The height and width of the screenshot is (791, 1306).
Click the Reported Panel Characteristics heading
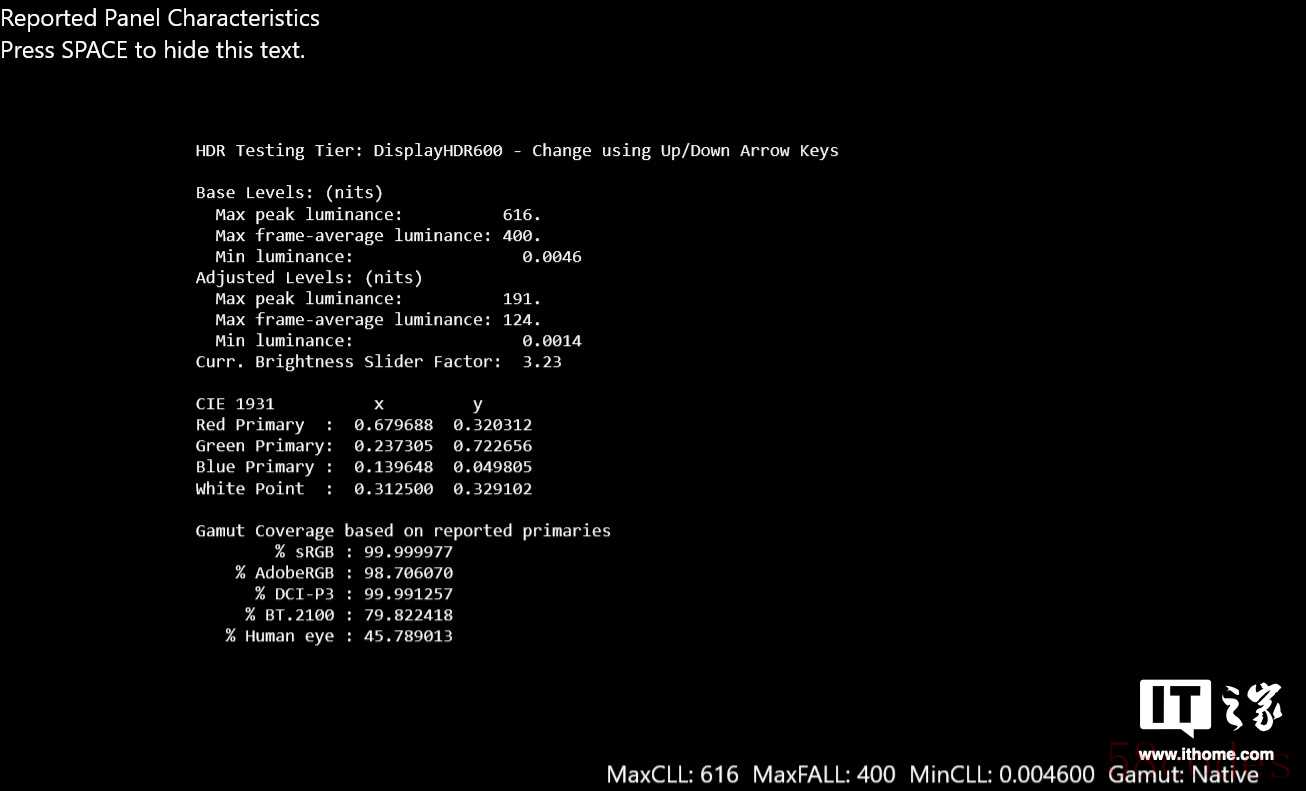(160, 18)
